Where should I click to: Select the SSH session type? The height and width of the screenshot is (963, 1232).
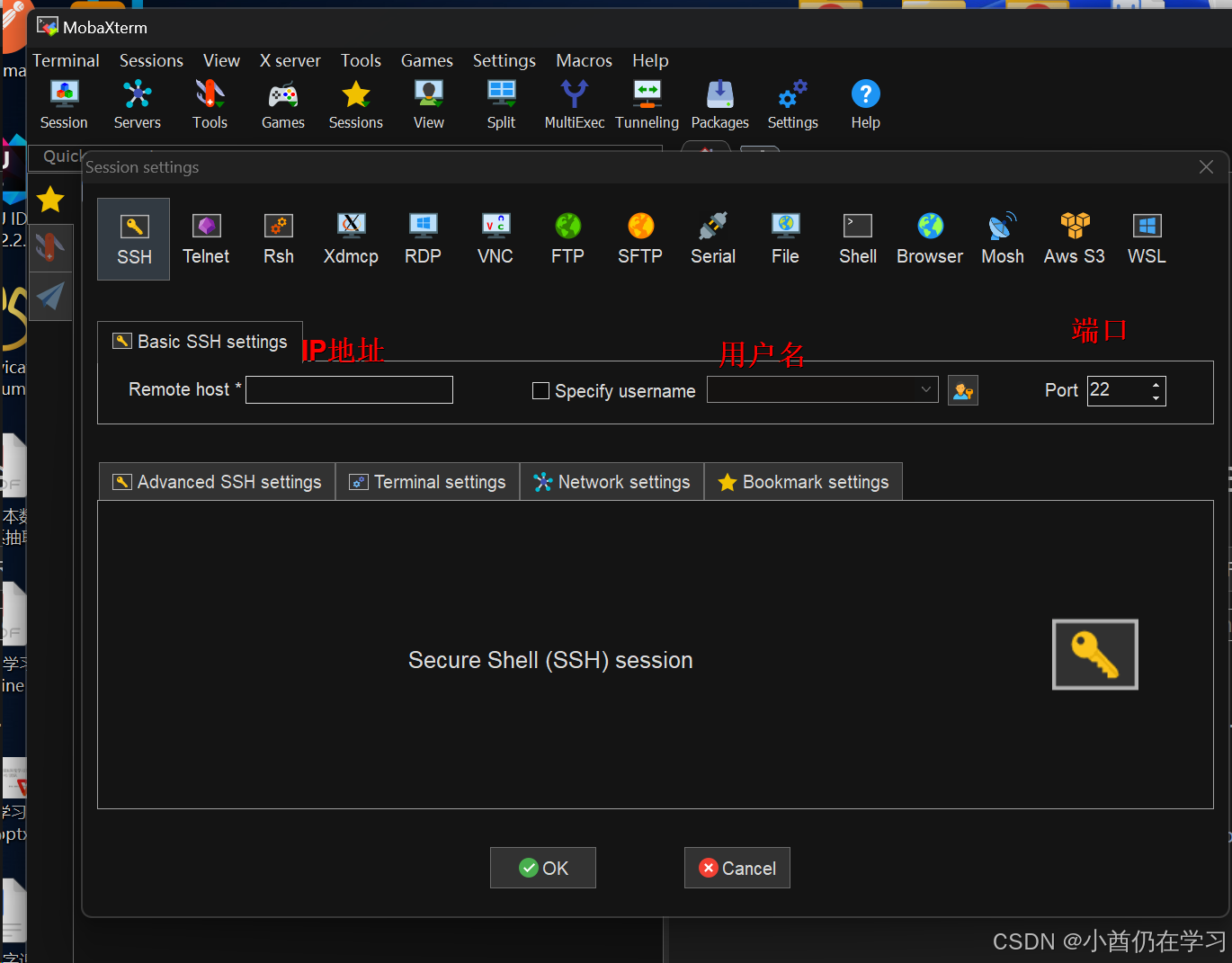coord(134,239)
